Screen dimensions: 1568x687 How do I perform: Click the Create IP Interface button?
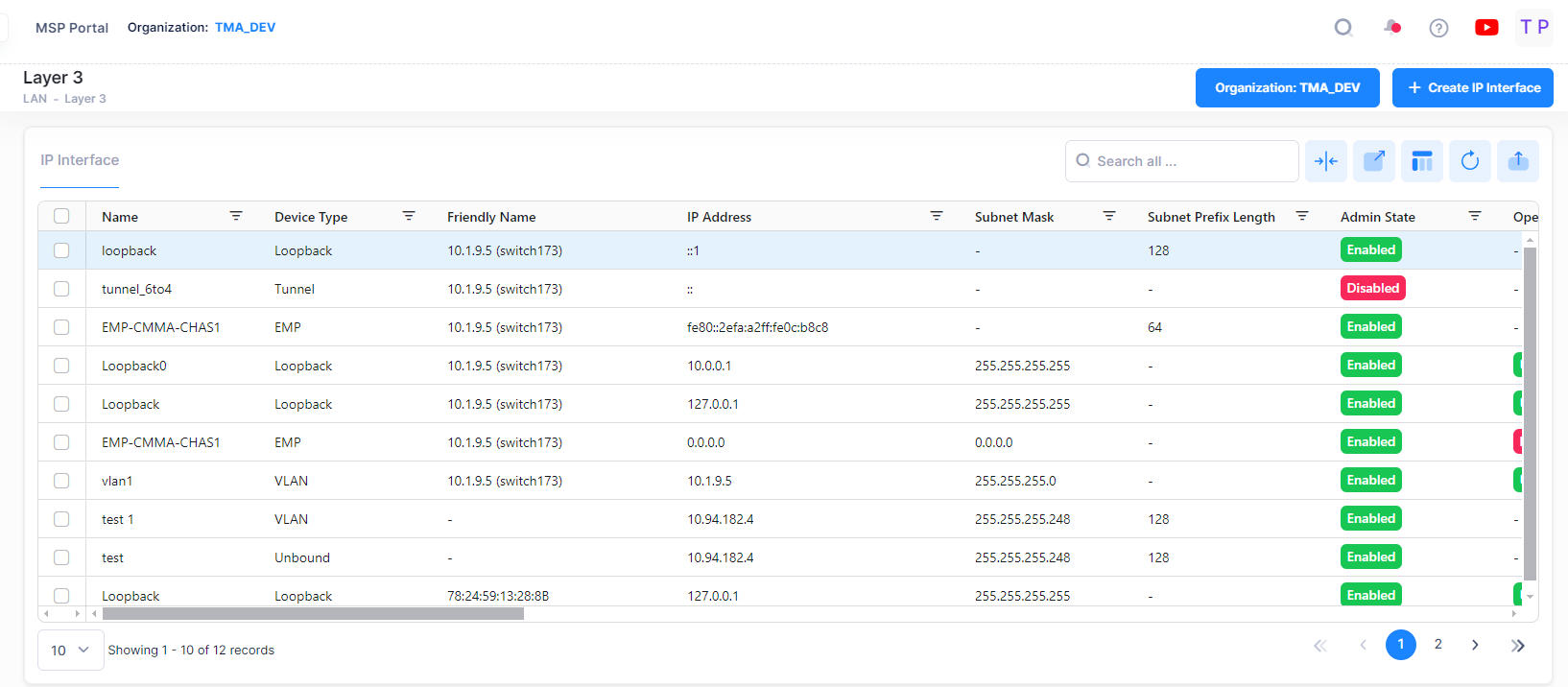pos(1472,88)
